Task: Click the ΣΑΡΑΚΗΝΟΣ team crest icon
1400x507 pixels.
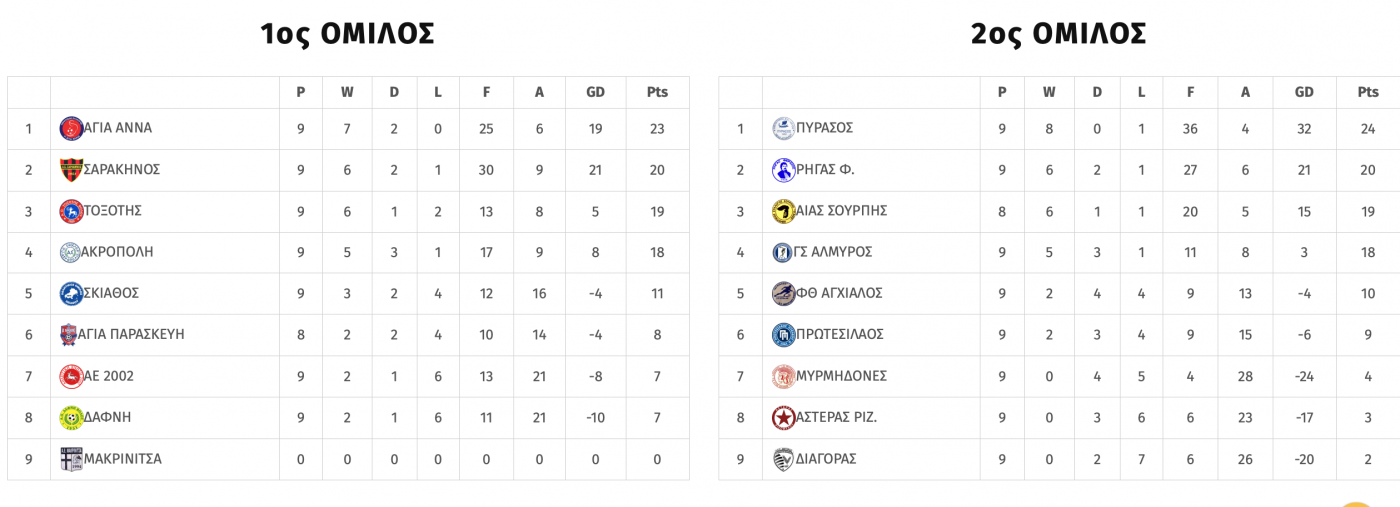Action: [71, 170]
